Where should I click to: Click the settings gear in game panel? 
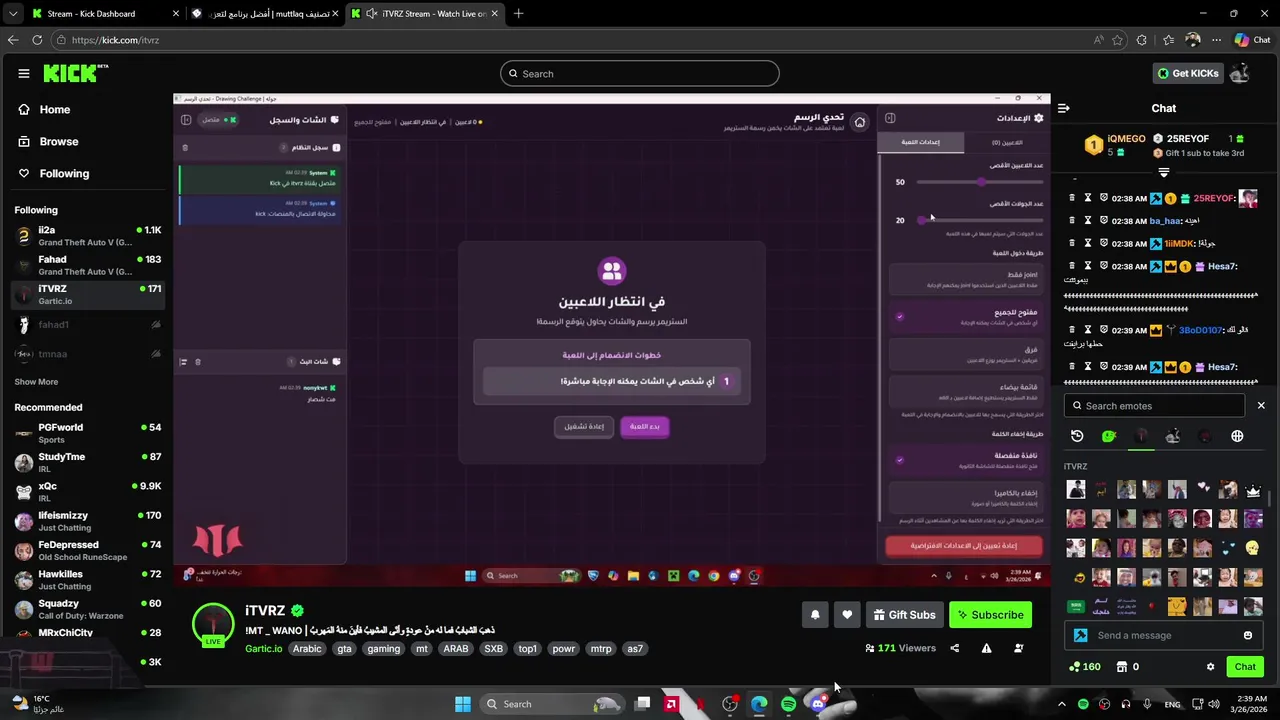1038,118
